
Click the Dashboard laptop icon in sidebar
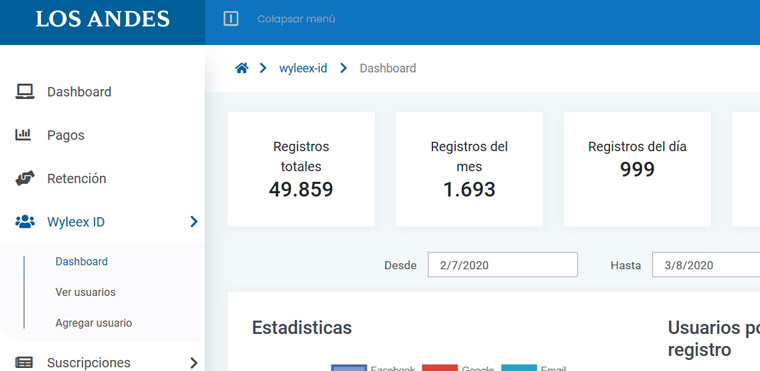(25, 92)
